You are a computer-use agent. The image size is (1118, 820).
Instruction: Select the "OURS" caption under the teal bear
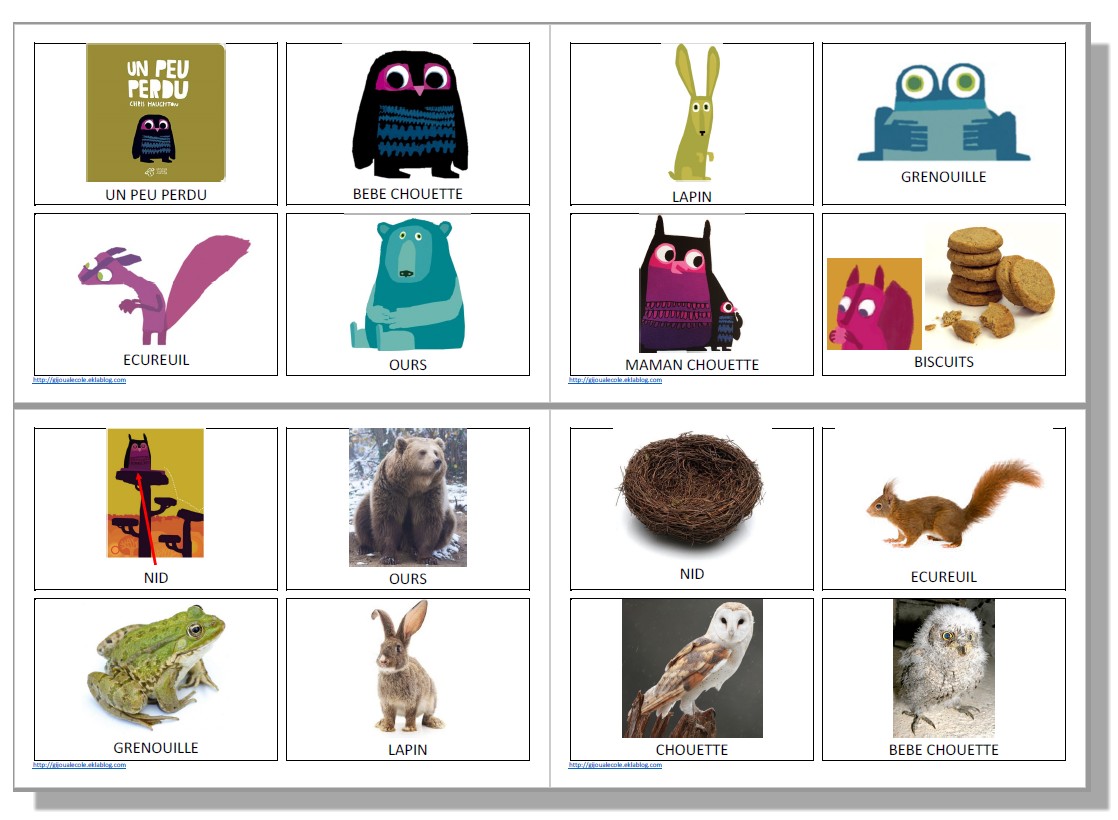pos(408,365)
